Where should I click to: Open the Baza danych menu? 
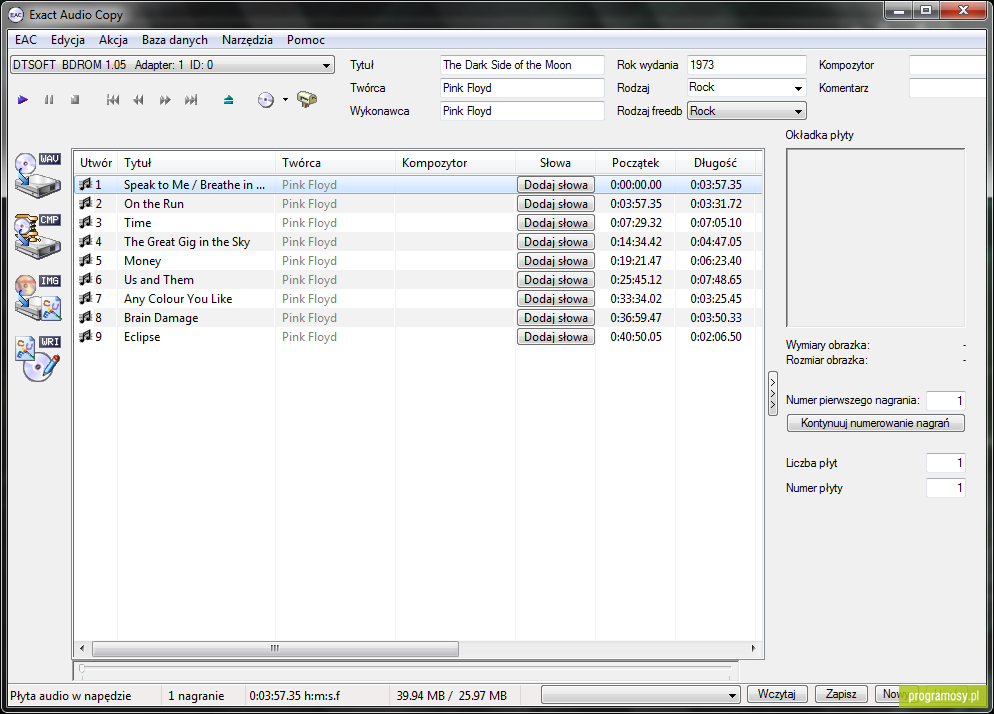click(x=175, y=39)
